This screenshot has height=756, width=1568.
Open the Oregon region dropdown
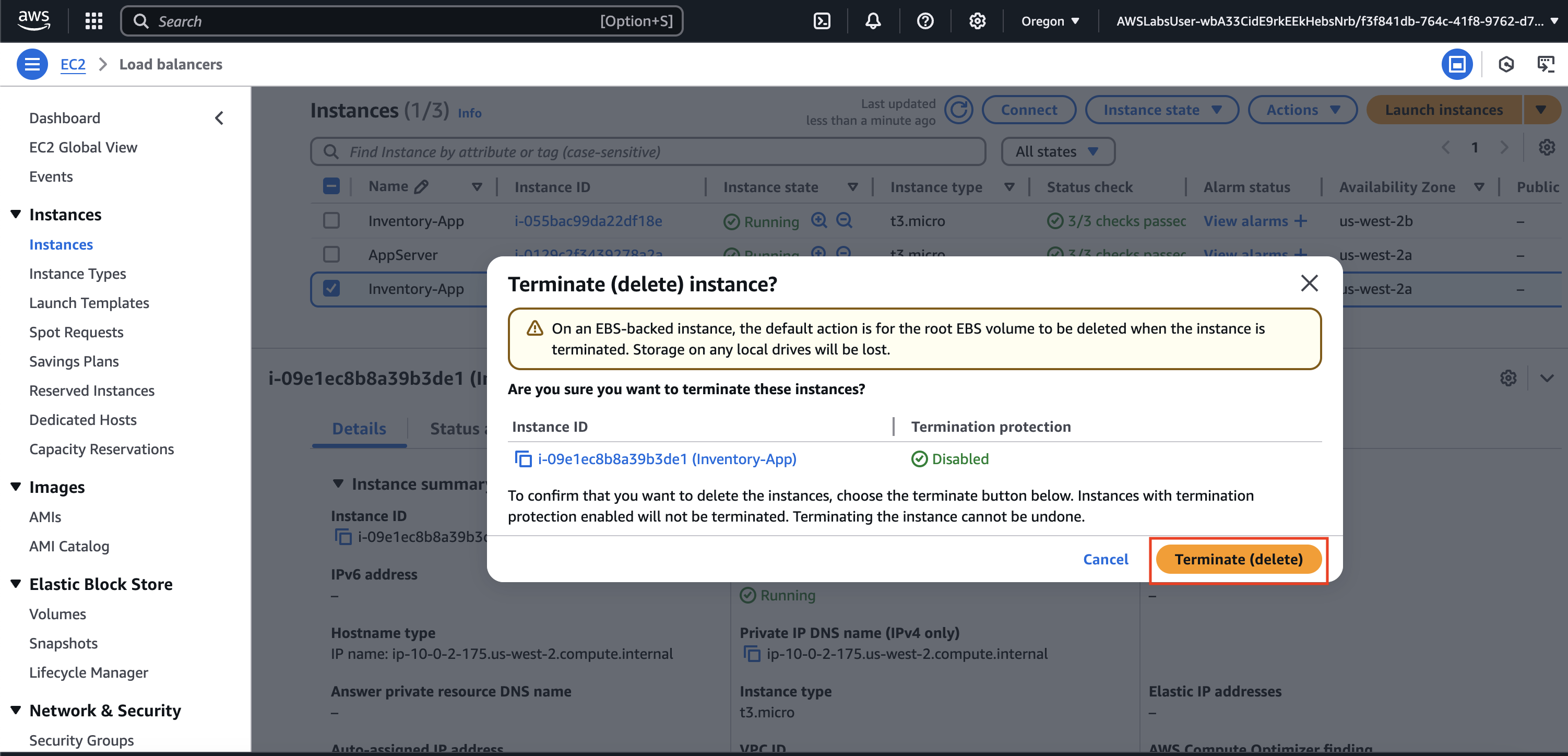1050,21
